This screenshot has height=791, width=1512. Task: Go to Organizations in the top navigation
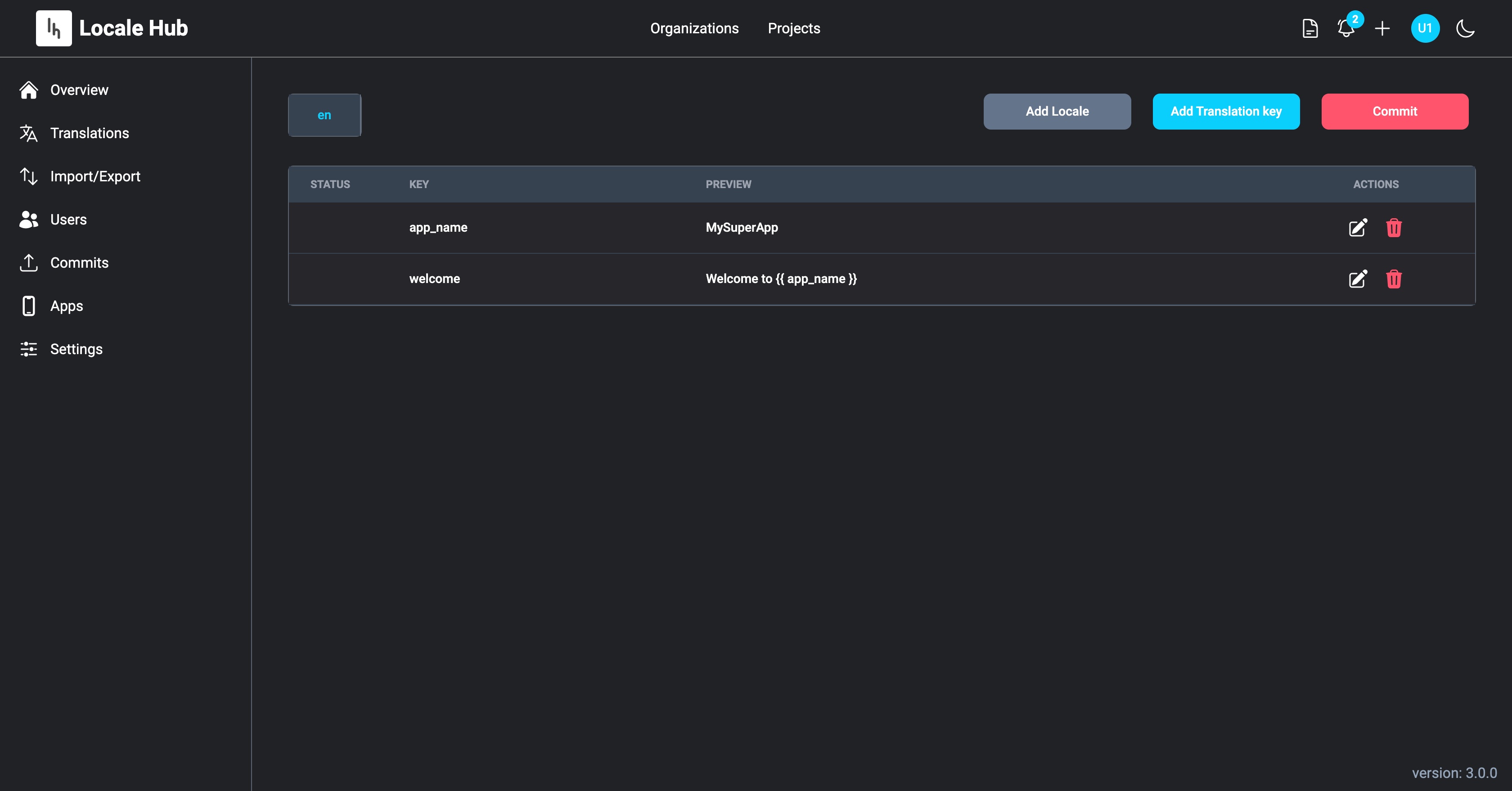pyautogui.click(x=694, y=28)
